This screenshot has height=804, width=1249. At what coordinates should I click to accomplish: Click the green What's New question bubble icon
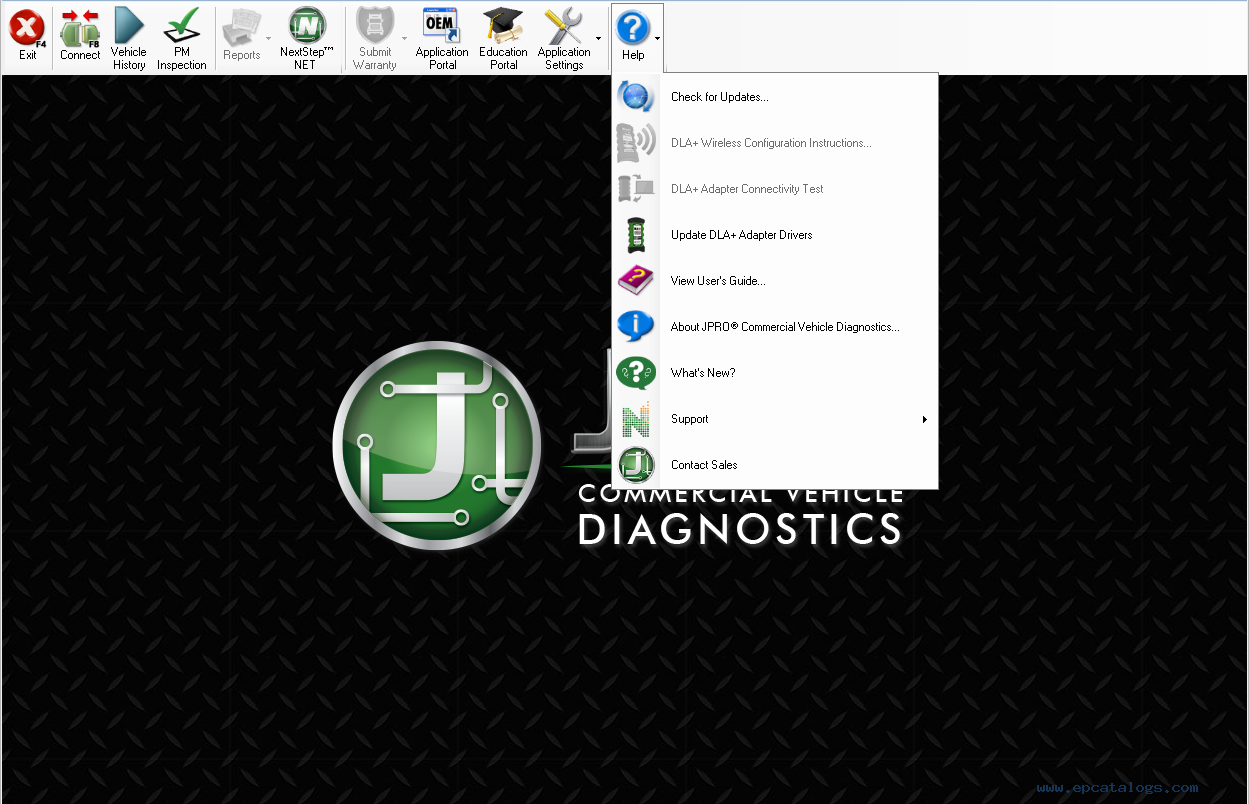tap(636, 373)
